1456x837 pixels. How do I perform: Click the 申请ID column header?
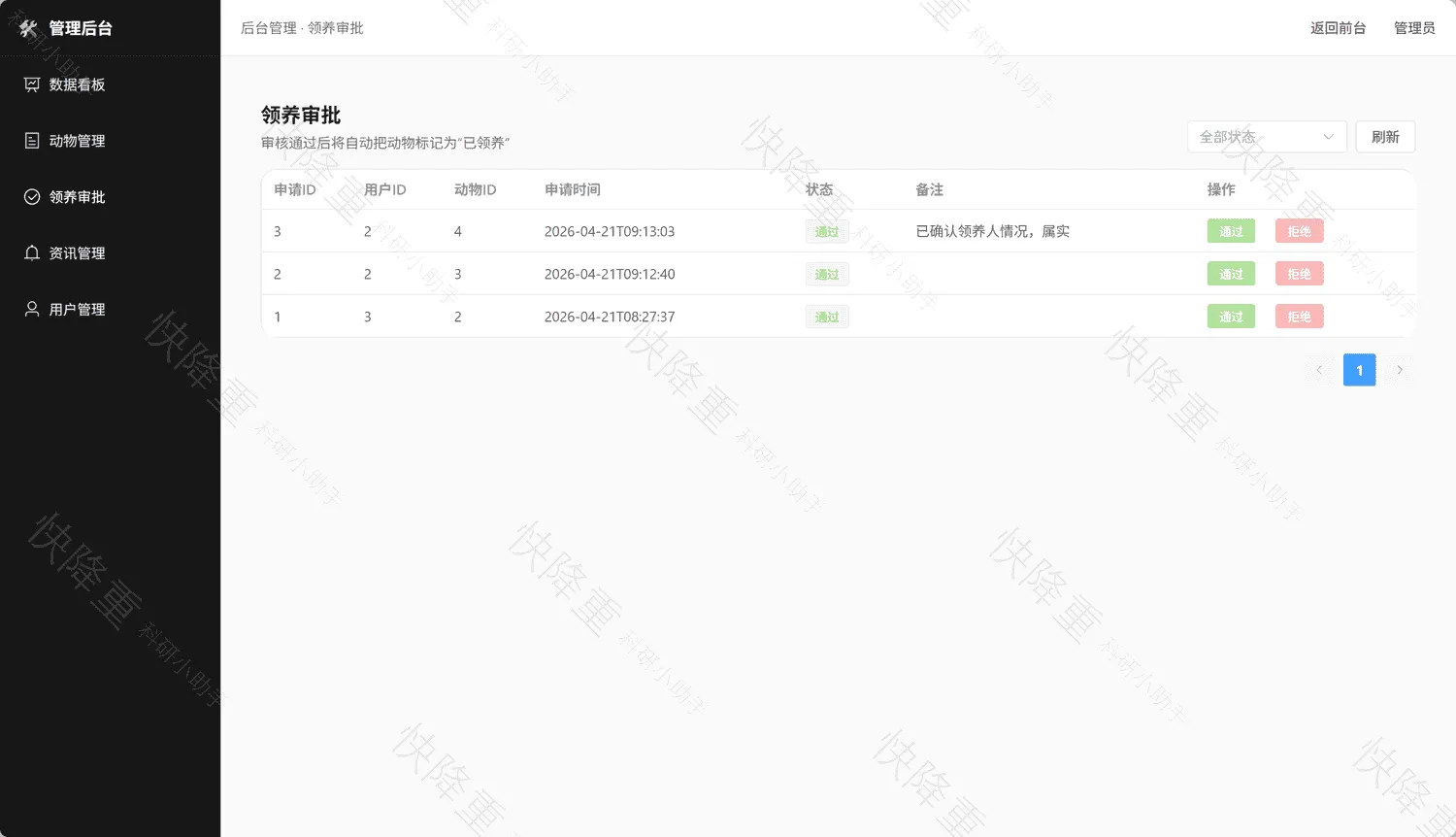tap(295, 189)
